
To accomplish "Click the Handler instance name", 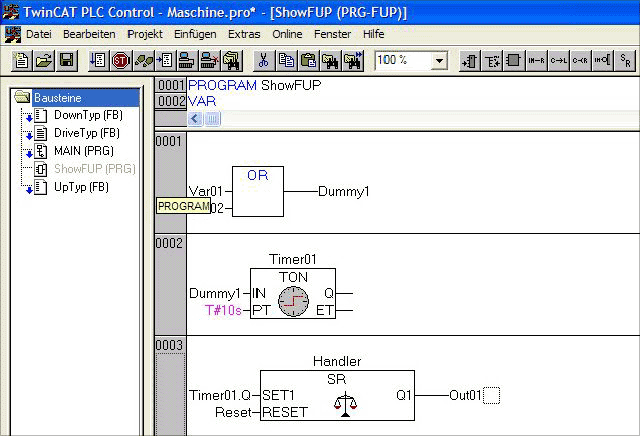I will pyautogui.click(x=337, y=361).
